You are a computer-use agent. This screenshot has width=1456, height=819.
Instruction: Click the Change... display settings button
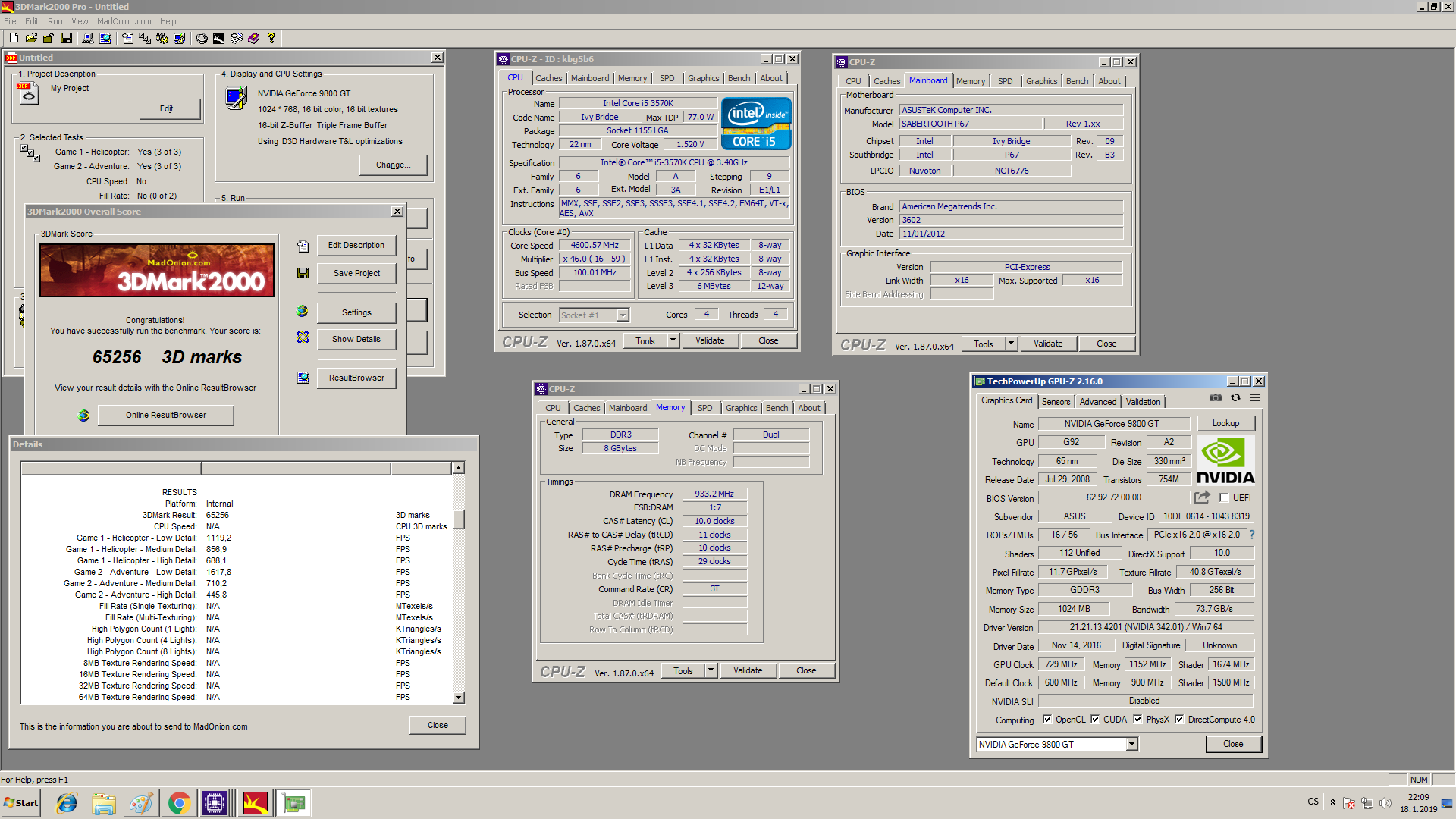click(394, 165)
